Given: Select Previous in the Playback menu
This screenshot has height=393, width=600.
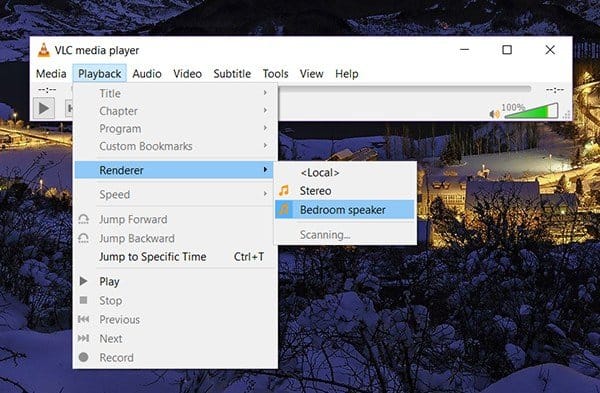Looking at the screenshot, I should (175, 320).
